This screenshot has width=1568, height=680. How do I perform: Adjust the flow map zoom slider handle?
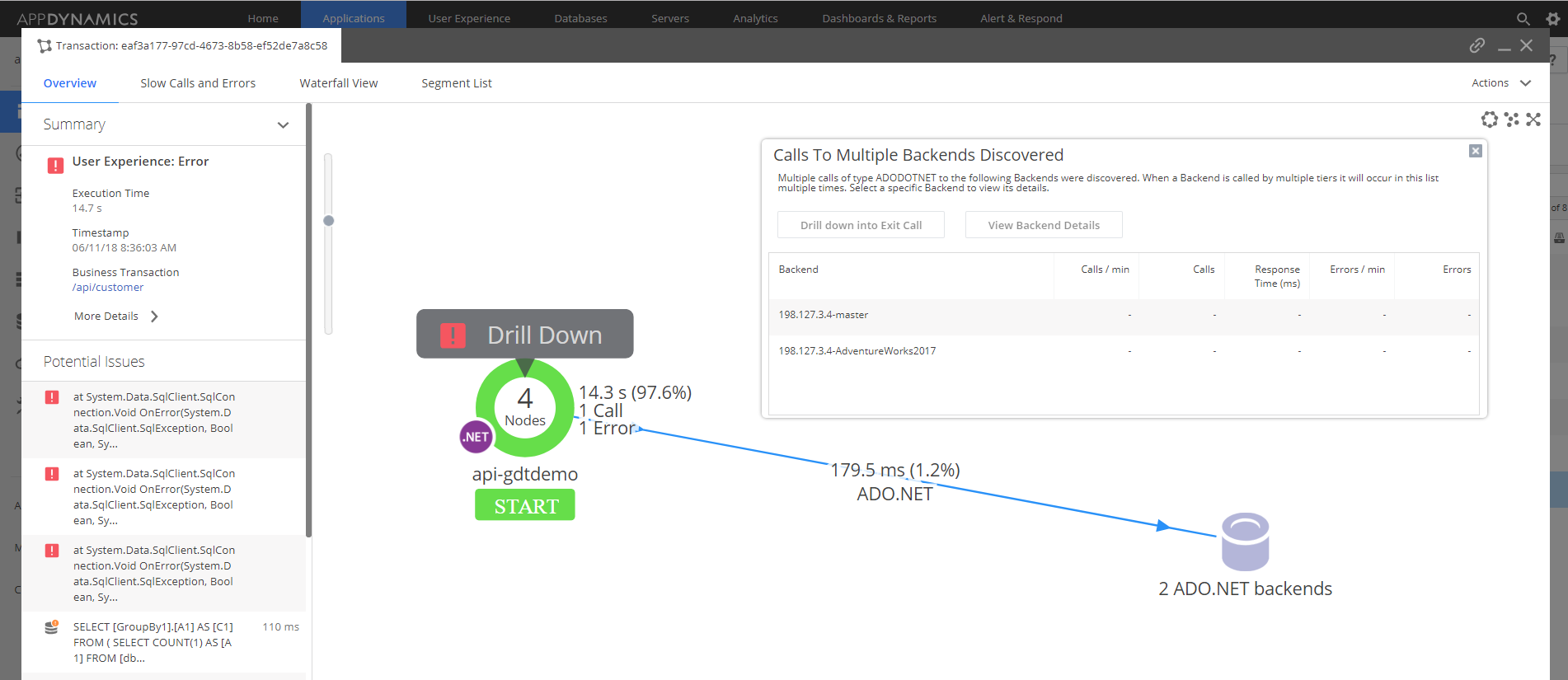329,221
